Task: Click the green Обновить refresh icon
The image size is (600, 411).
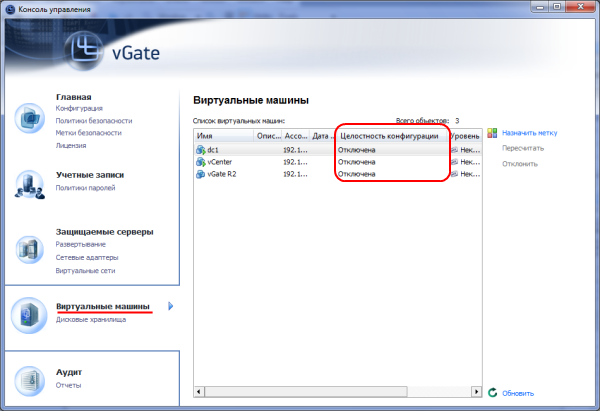Action: coord(492,393)
